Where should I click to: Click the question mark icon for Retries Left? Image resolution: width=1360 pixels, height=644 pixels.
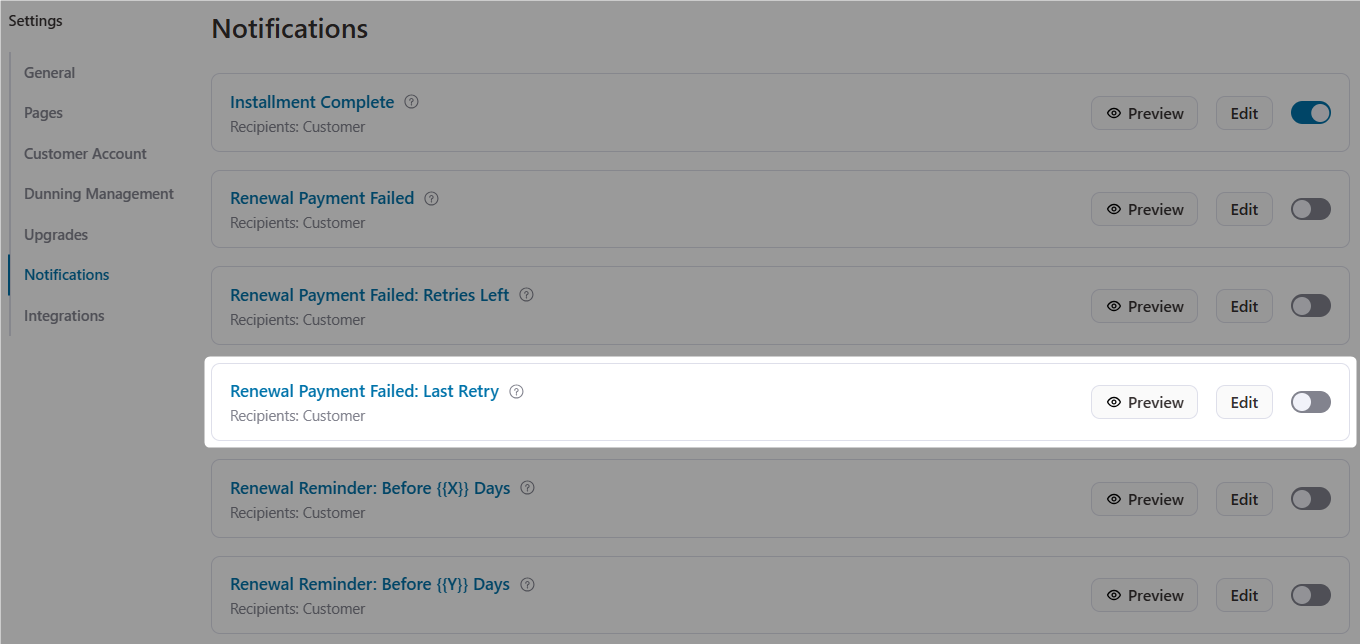coord(527,295)
